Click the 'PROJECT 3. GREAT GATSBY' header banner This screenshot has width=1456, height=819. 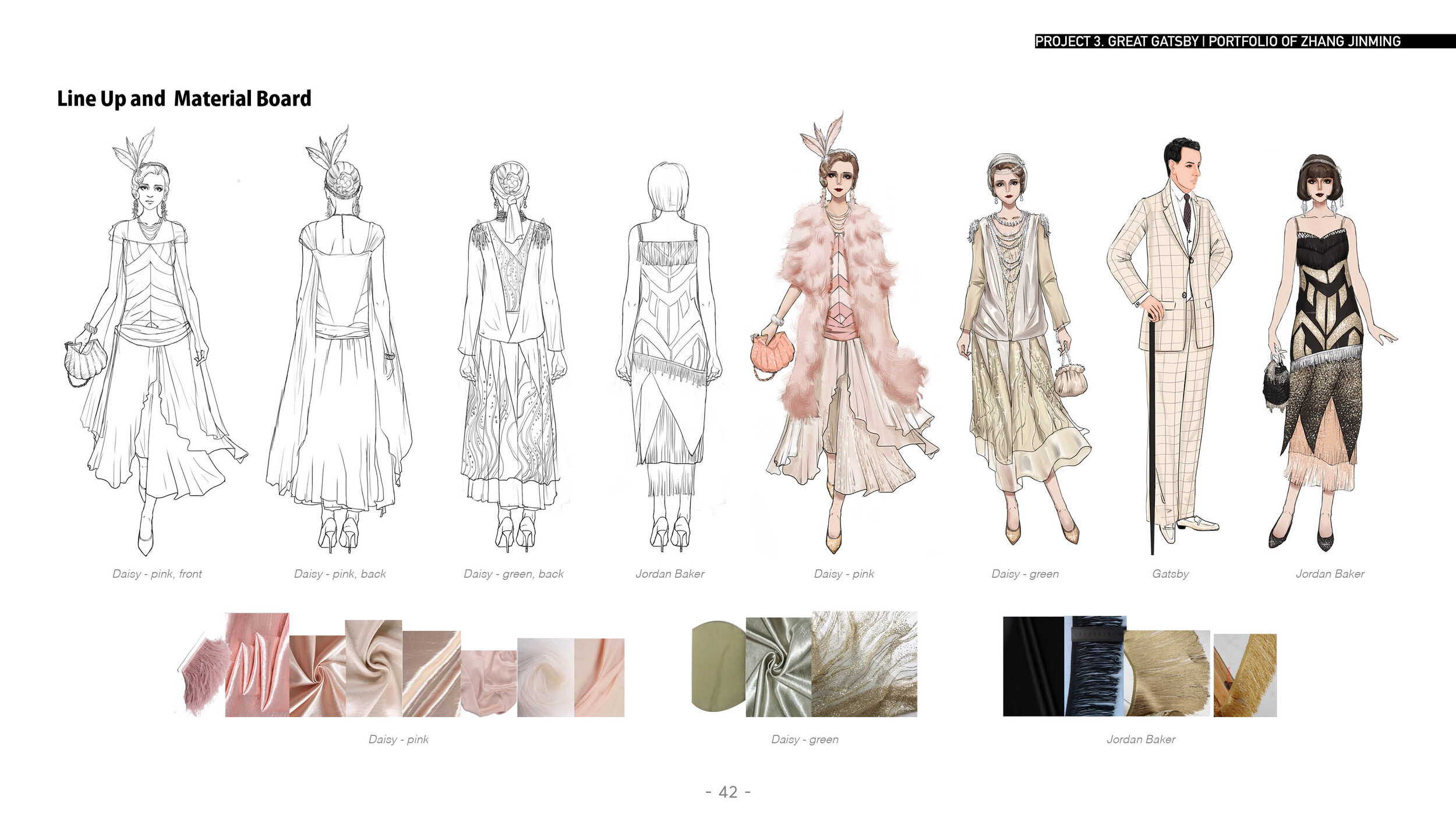pyautogui.click(x=1245, y=41)
